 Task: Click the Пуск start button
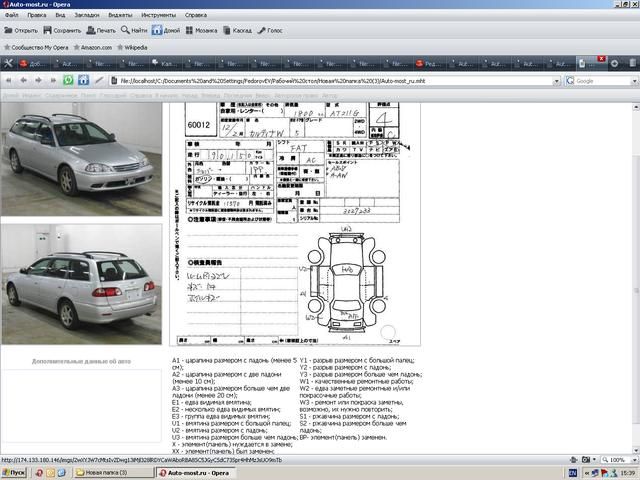click(x=14, y=473)
